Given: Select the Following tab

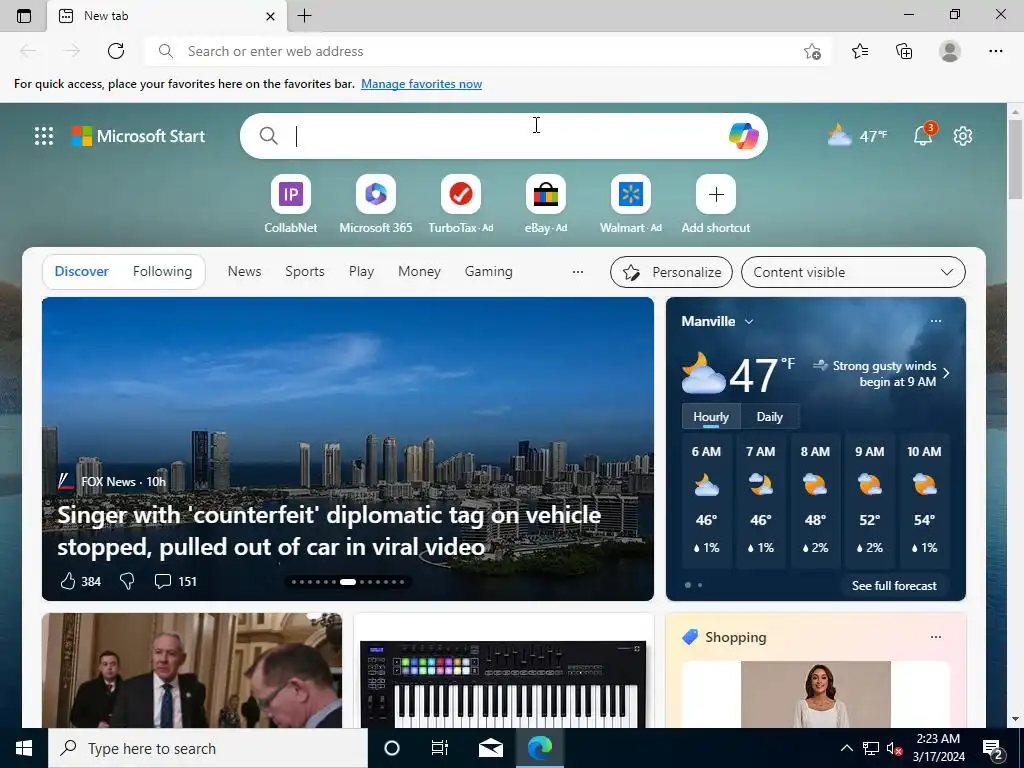Looking at the screenshot, I should pos(163,271).
